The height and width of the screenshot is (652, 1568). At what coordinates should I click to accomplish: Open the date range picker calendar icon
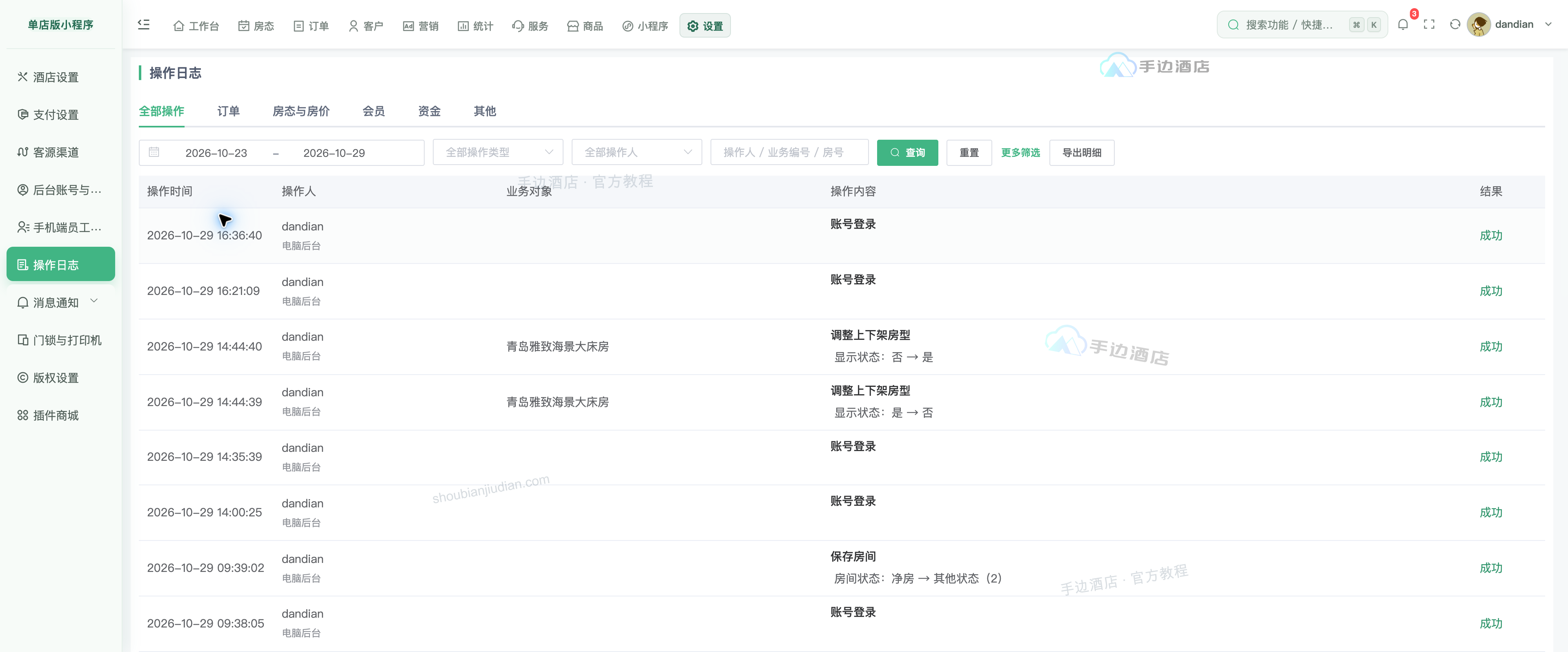pyautogui.click(x=154, y=152)
